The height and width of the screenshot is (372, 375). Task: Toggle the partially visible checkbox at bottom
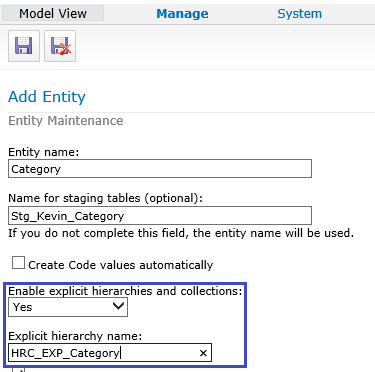tap(19, 370)
